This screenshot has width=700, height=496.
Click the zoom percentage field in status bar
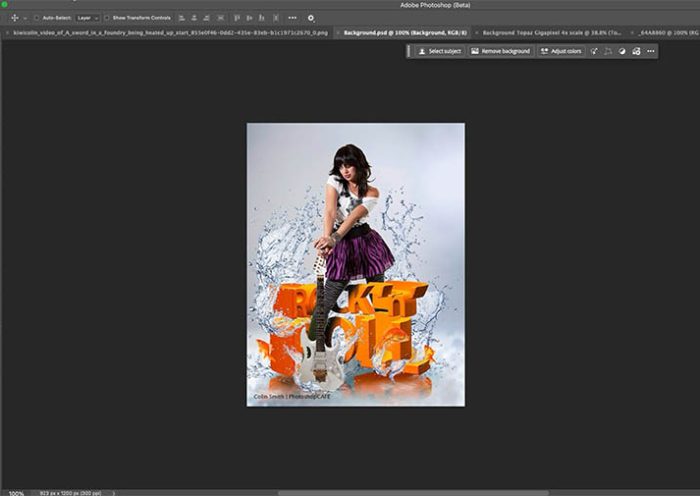[16, 492]
